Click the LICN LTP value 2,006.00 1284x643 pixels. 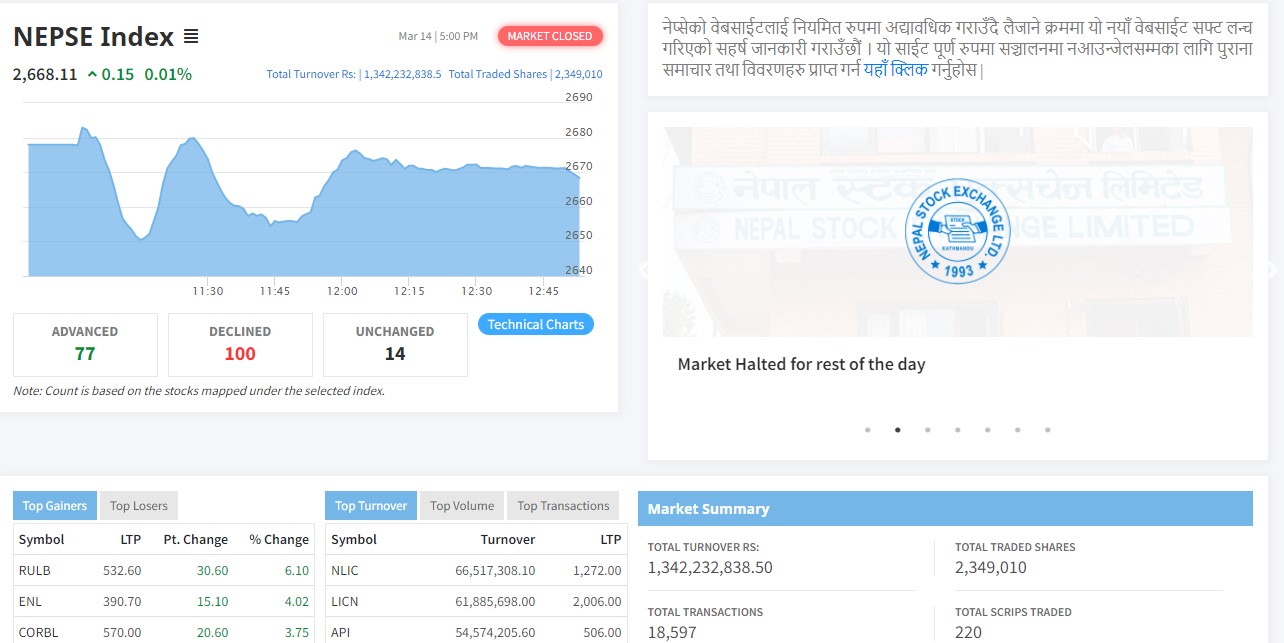[x=597, y=601]
